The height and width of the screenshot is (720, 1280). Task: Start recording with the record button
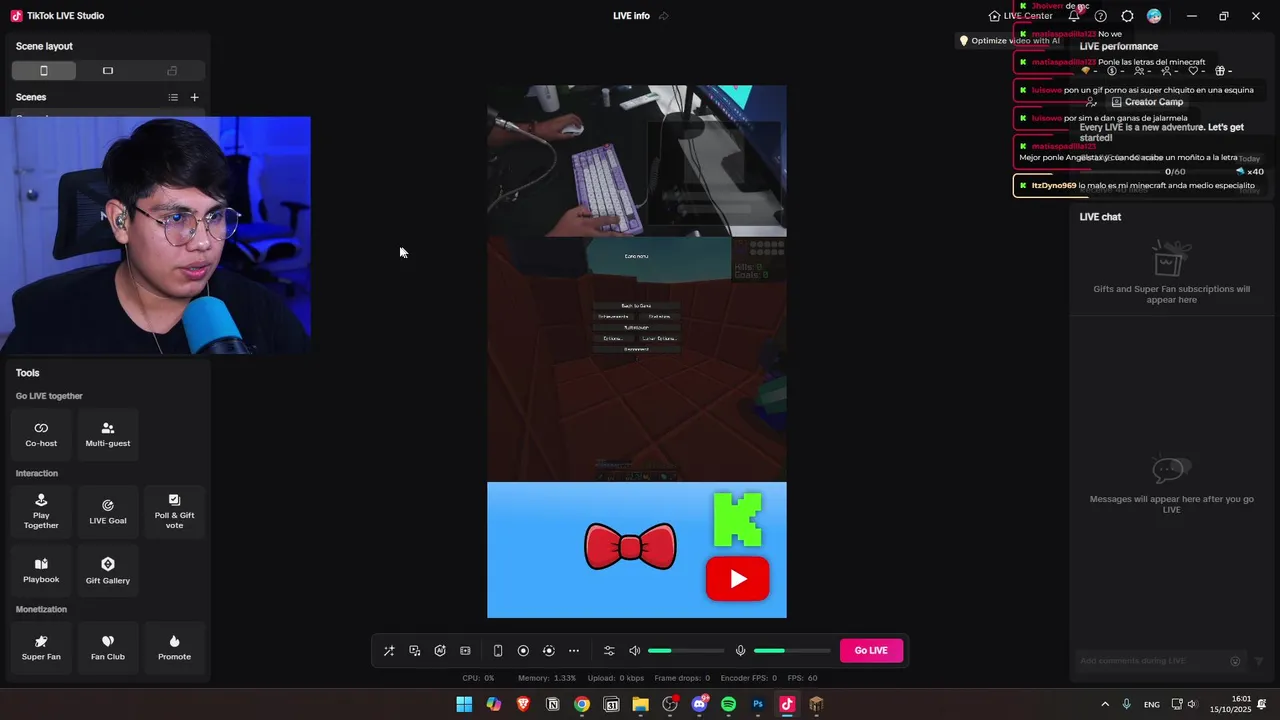(x=523, y=651)
